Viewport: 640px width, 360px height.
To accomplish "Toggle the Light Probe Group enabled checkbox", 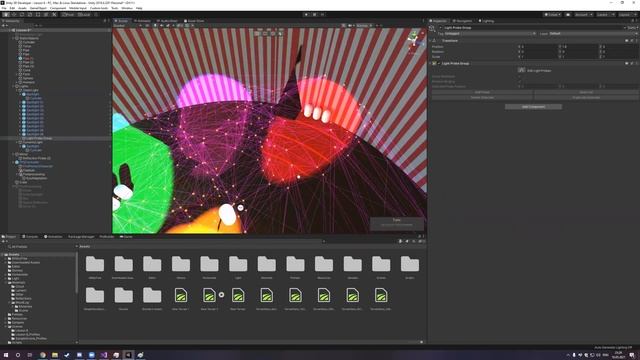I will coord(439,63).
